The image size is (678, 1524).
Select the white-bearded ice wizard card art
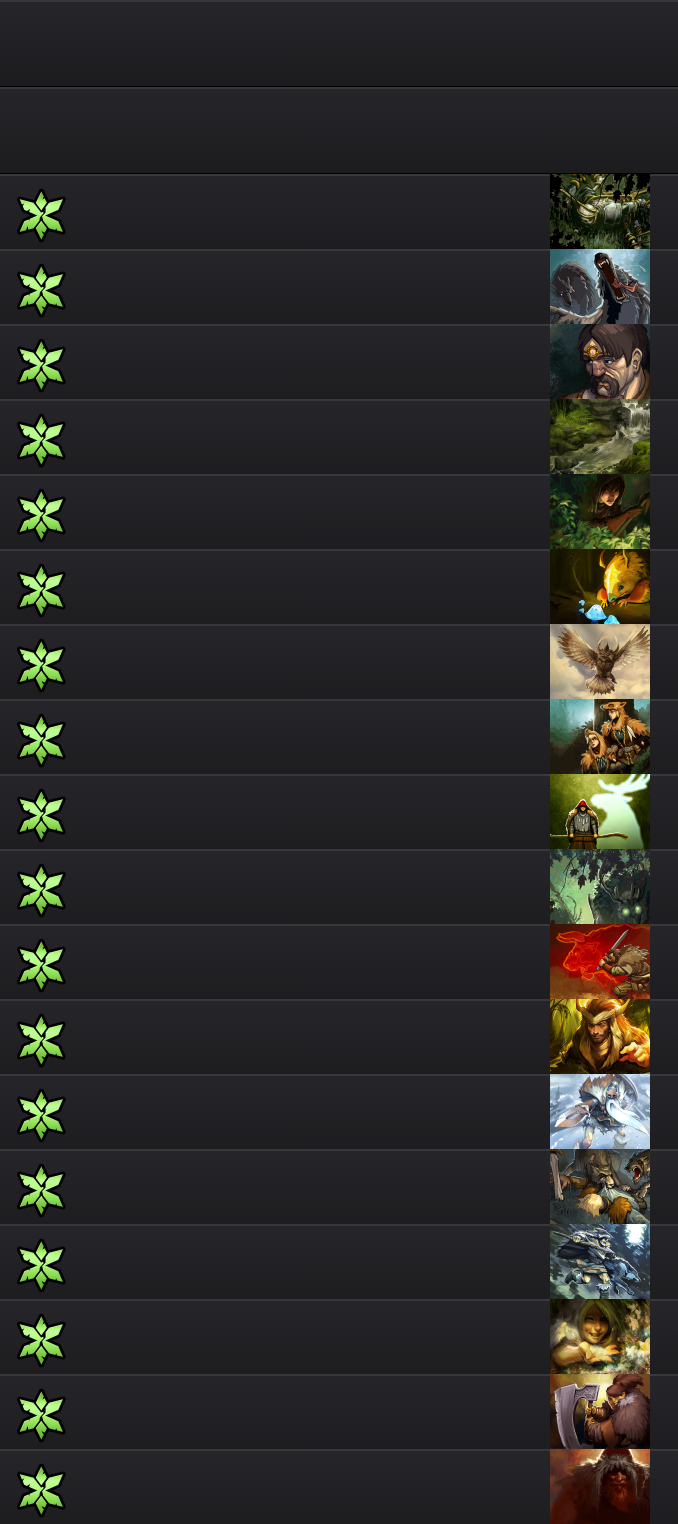click(x=600, y=1112)
